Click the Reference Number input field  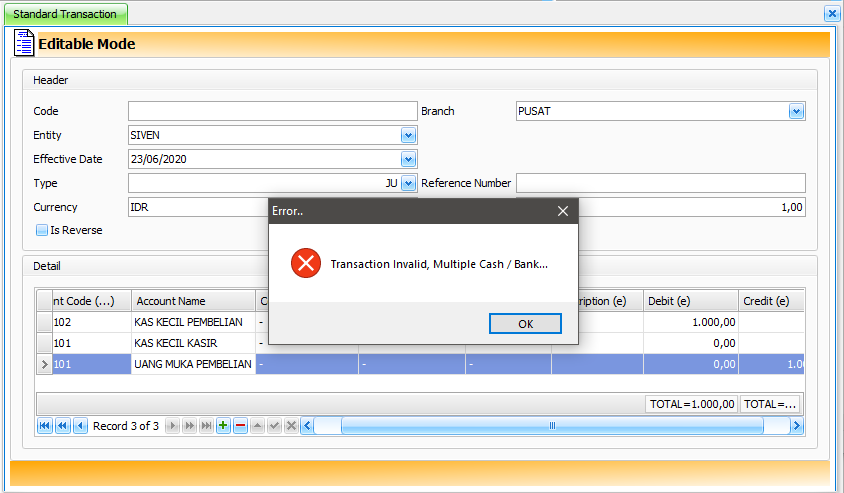click(x=660, y=183)
